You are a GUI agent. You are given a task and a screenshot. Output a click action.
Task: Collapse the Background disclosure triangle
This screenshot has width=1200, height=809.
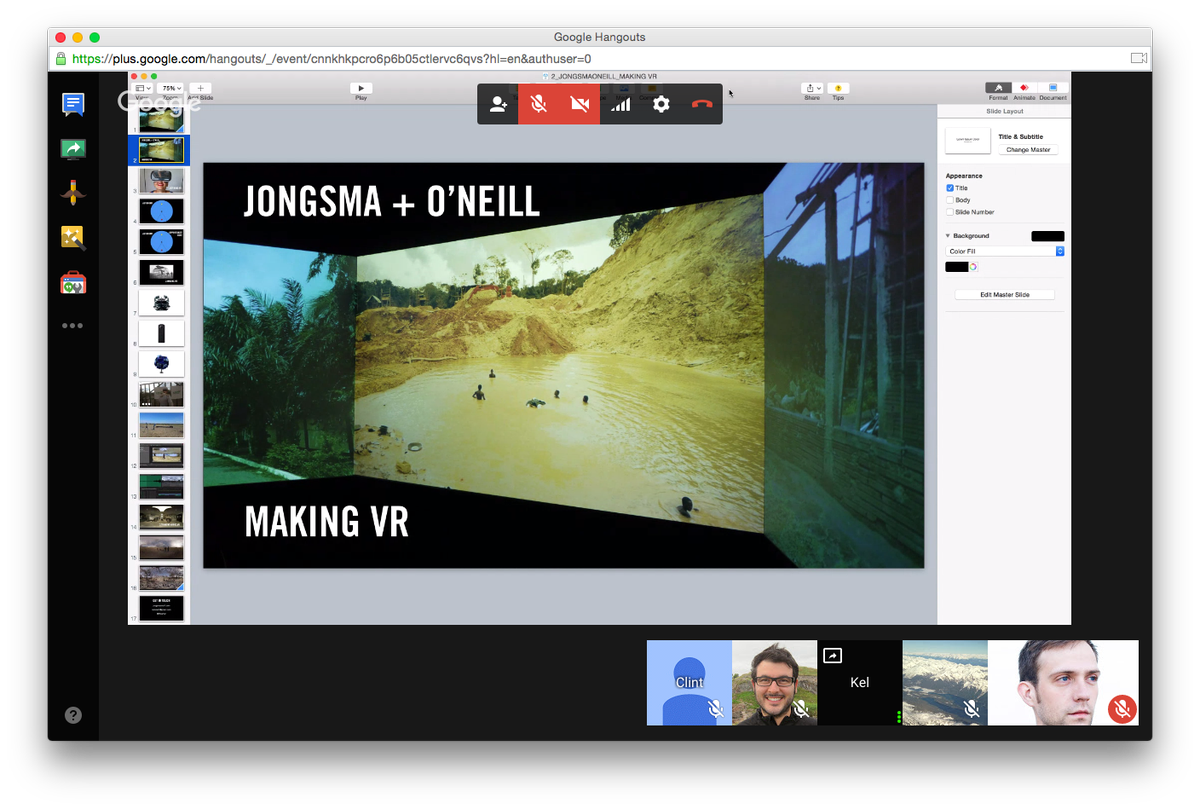[x=947, y=236]
